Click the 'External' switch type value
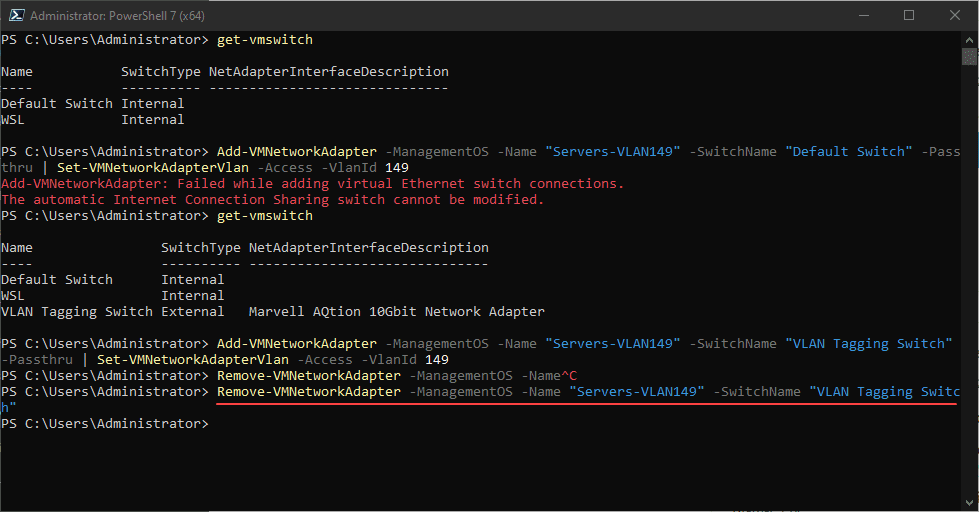The height and width of the screenshot is (512, 979). [193, 312]
